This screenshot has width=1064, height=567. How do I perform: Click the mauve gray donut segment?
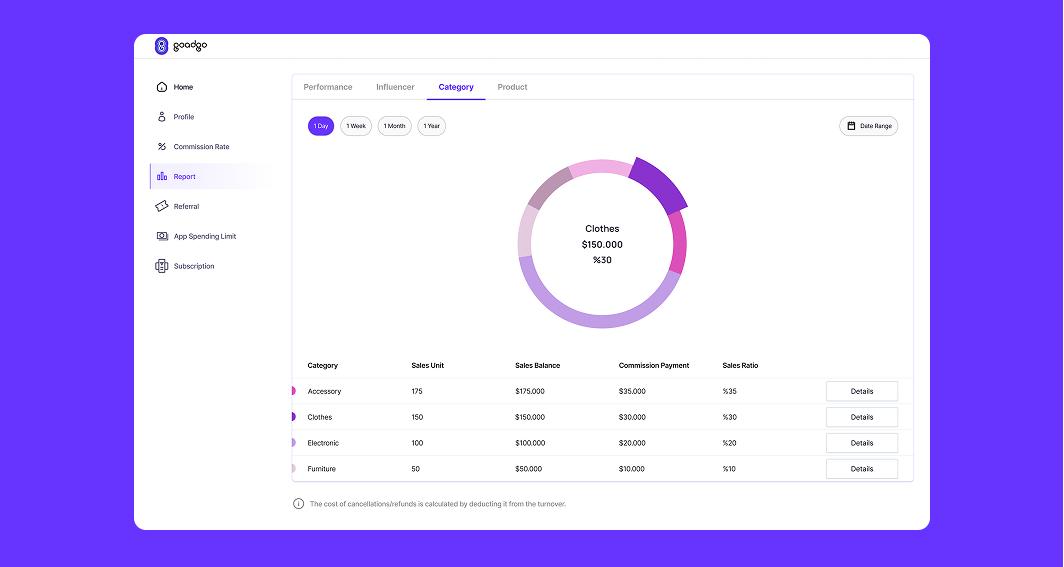[x=548, y=187]
